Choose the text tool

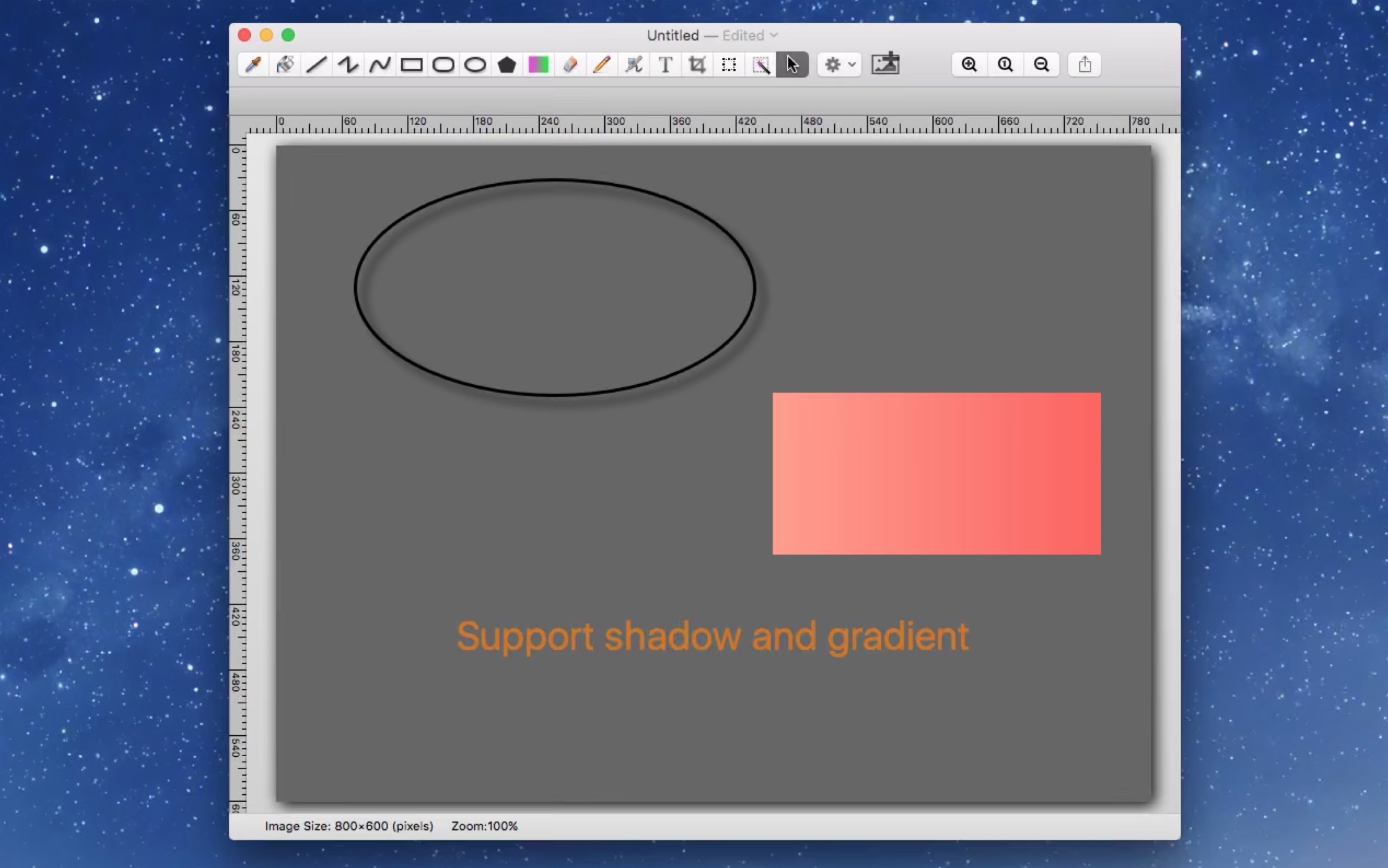coord(665,65)
